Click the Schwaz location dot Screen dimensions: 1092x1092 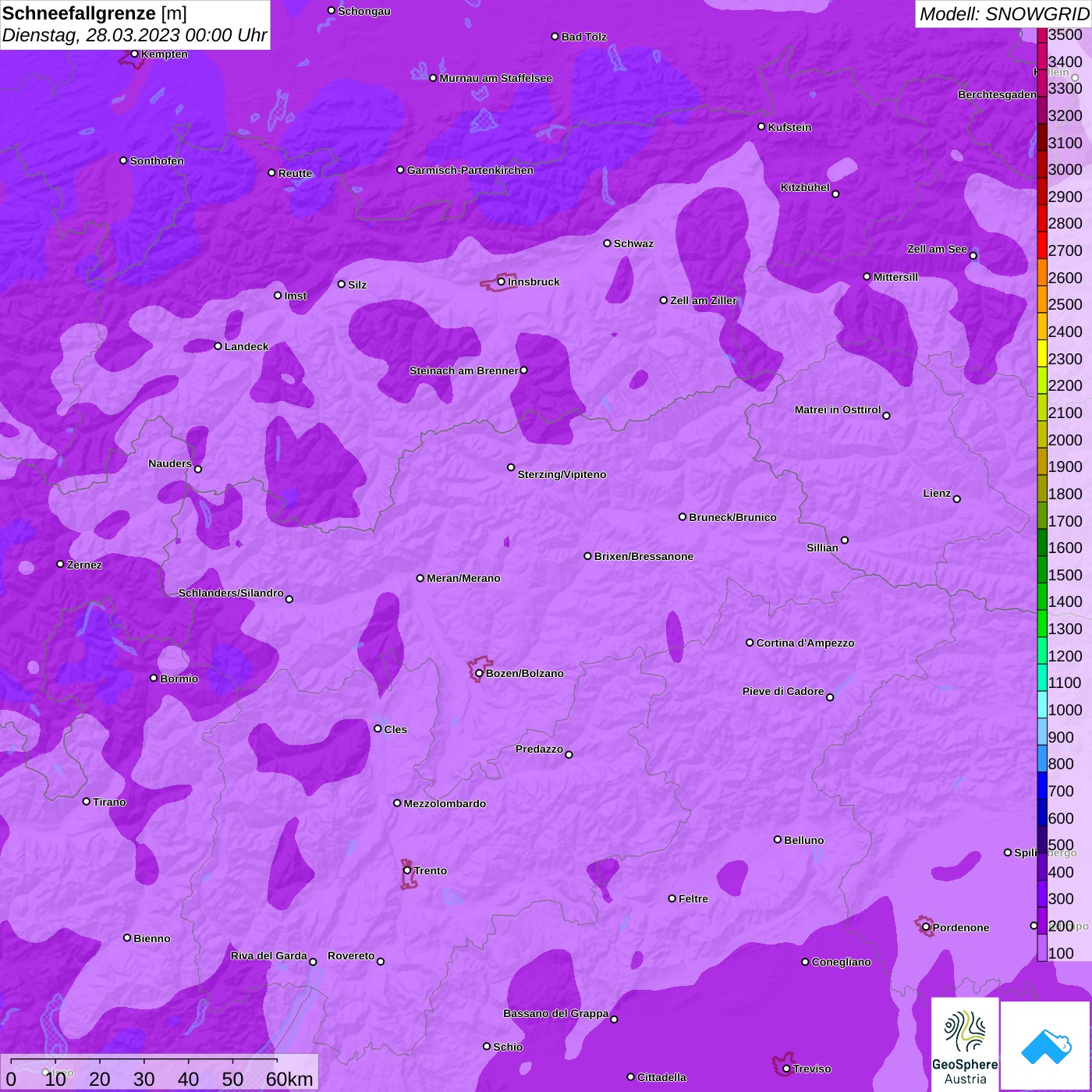[608, 243]
